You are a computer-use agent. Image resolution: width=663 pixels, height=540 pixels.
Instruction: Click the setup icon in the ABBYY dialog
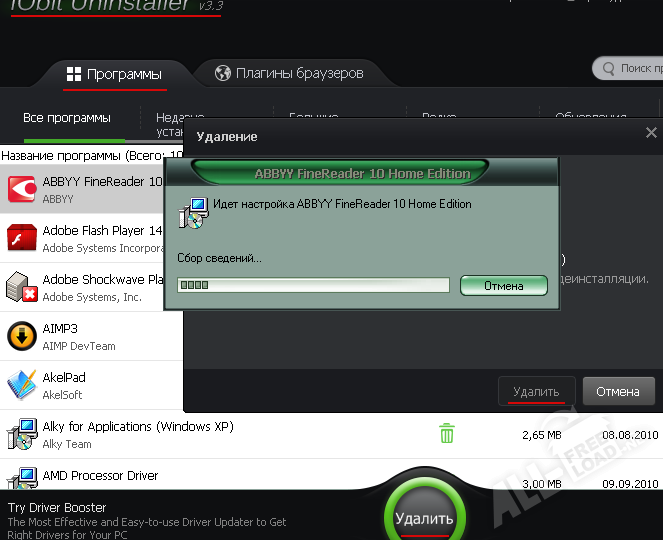(191, 213)
